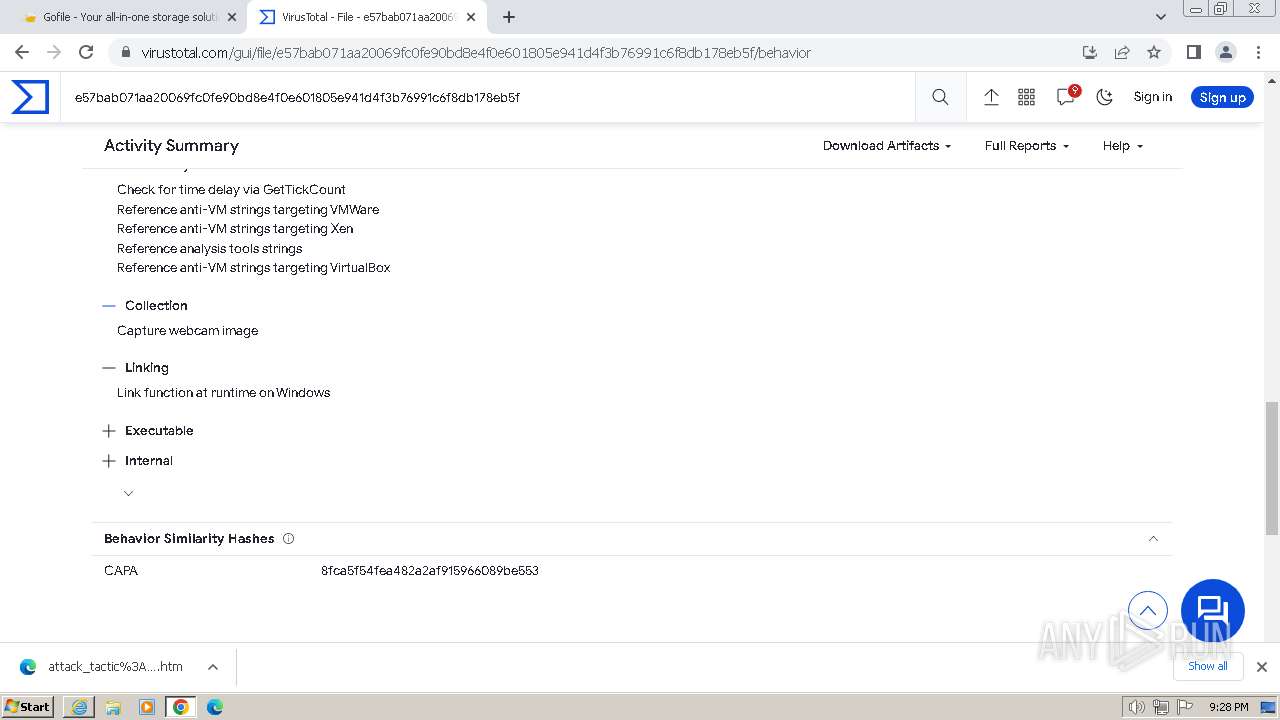Expand the Executable section
Viewport: 1280px width, 720px height.
pyautogui.click(x=109, y=431)
